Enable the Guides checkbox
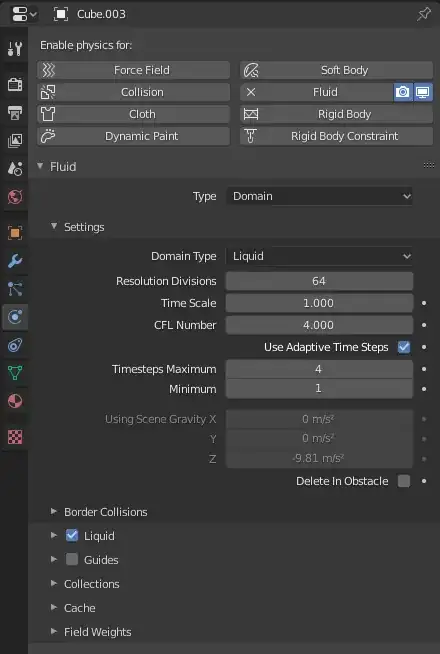The width and height of the screenshot is (440, 654). pyautogui.click(x=72, y=559)
